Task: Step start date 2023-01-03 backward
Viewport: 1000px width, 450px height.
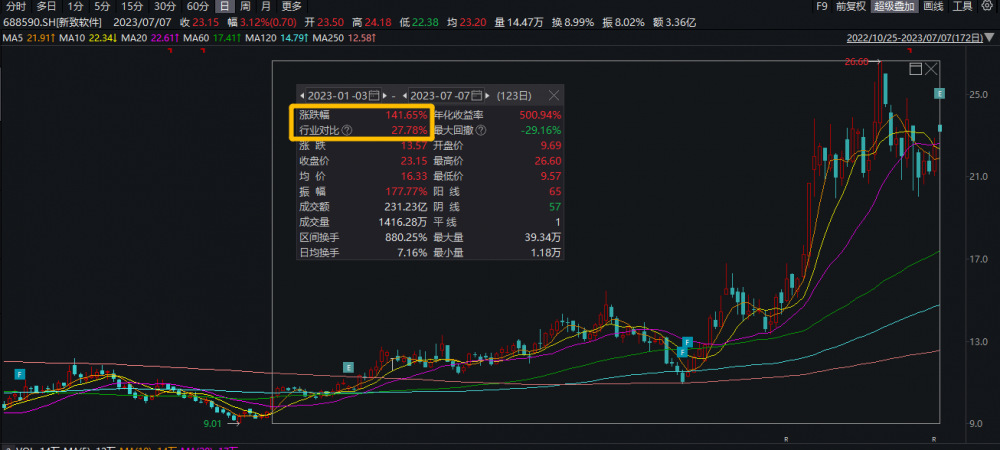Action: [x=302, y=96]
